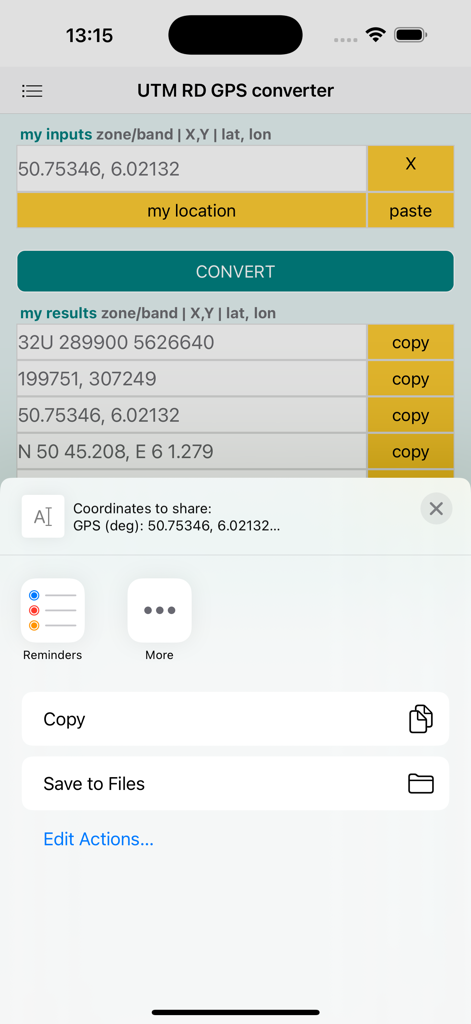471x1024 pixels.
Task: Tap the Coordinates to share preview text
Action: [176, 517]
